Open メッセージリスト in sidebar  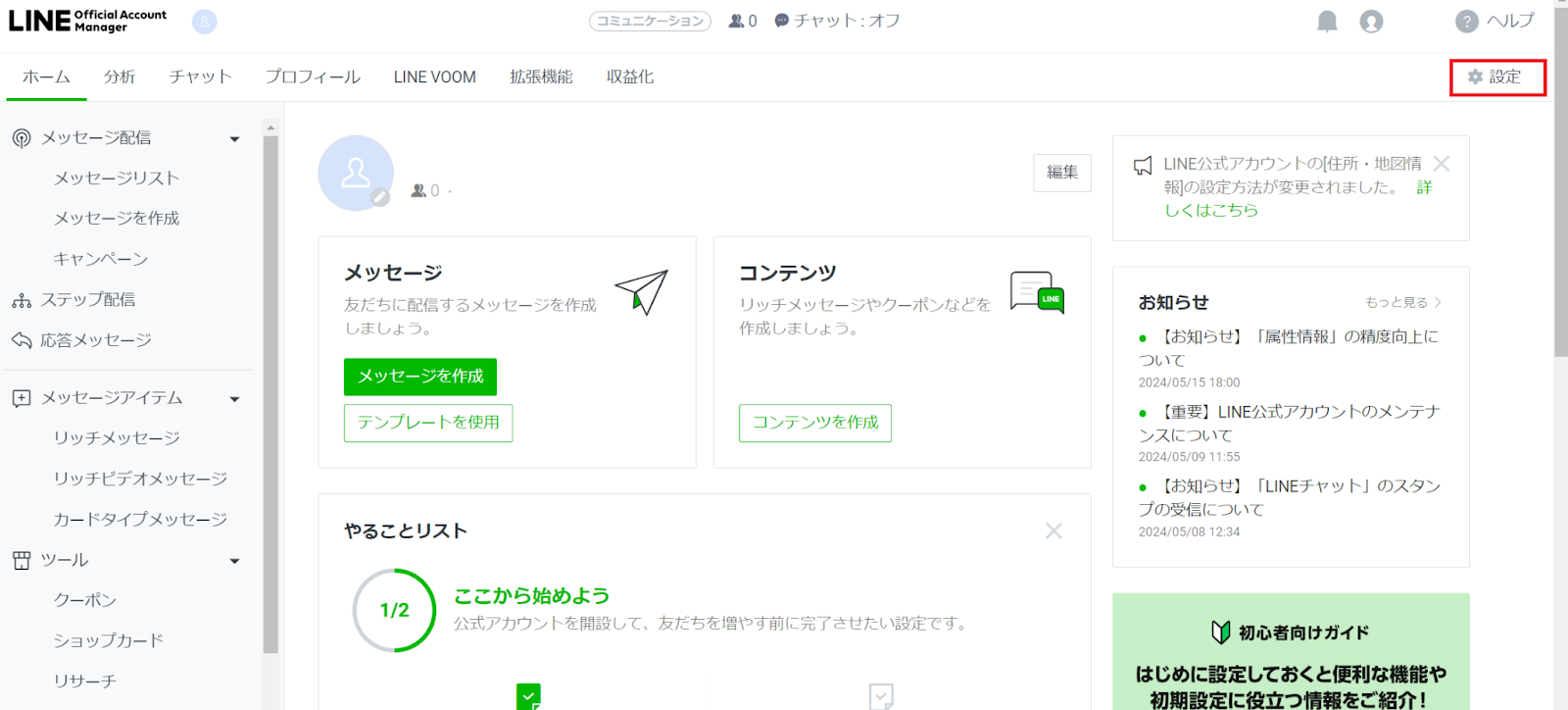coord(117,178)
